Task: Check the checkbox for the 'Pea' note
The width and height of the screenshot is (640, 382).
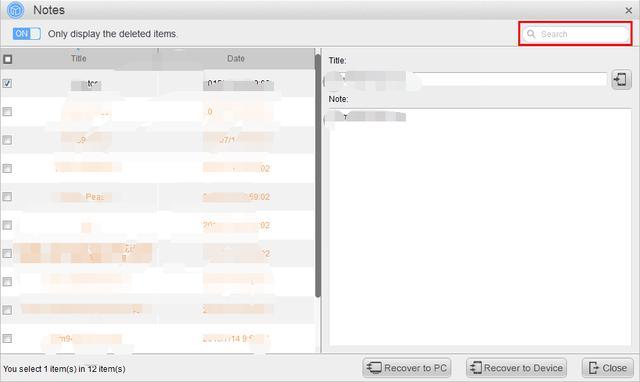Action: 7,197
